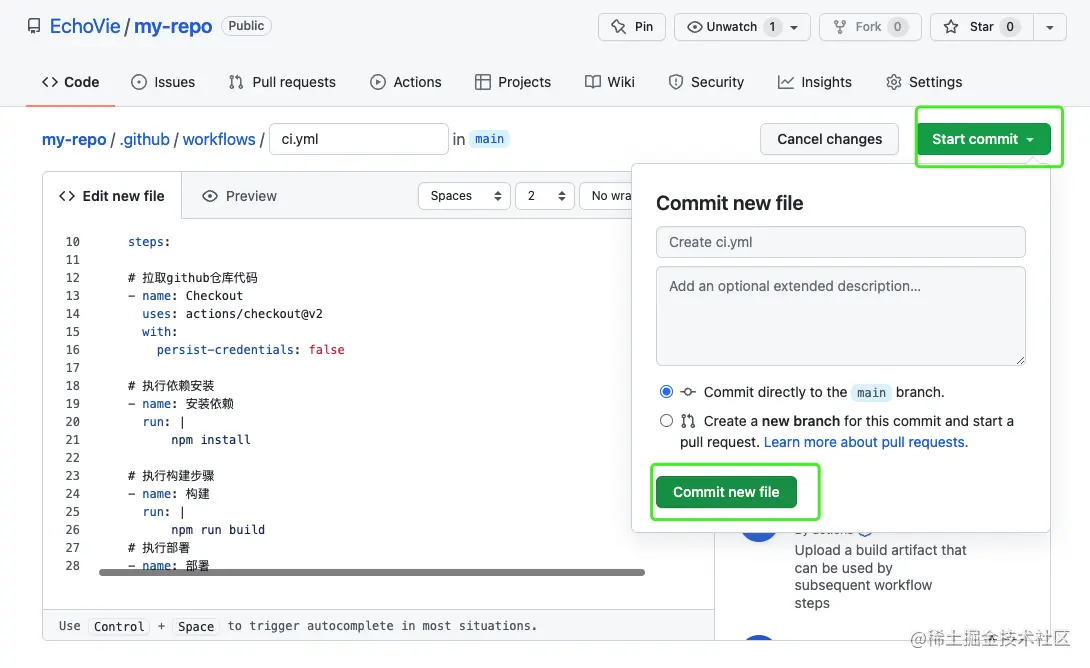Click the repository book icon beside EchoVie
The image size is (1090, 668).
point(34,27)
